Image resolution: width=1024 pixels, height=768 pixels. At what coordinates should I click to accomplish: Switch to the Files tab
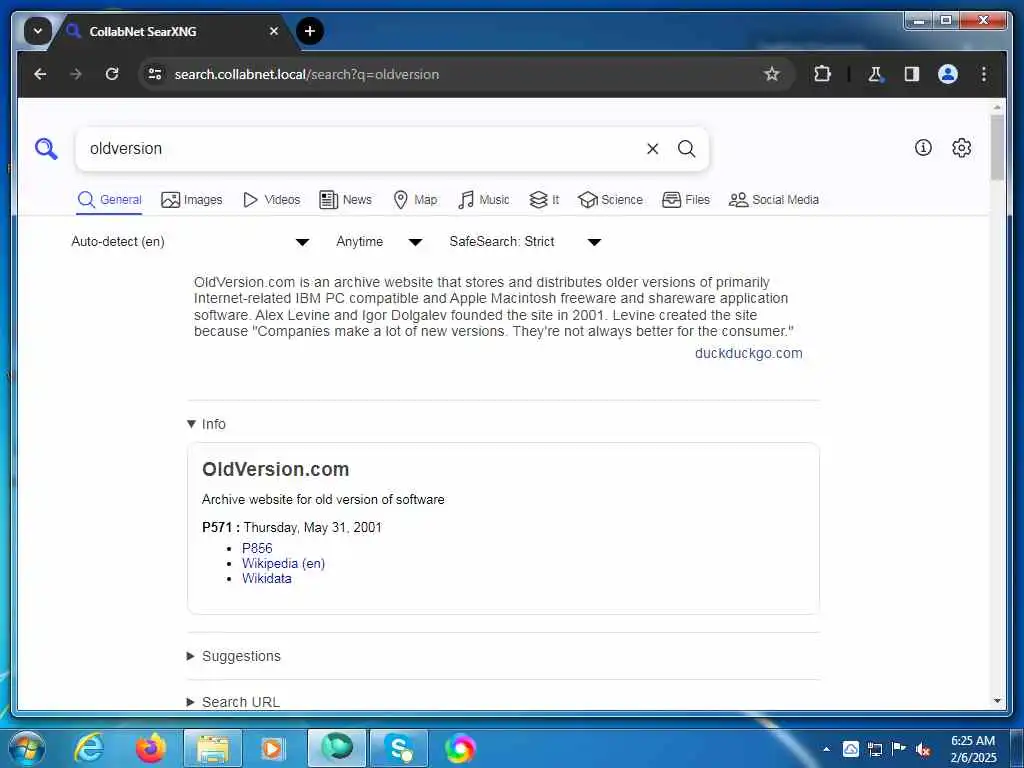[686, 200]
